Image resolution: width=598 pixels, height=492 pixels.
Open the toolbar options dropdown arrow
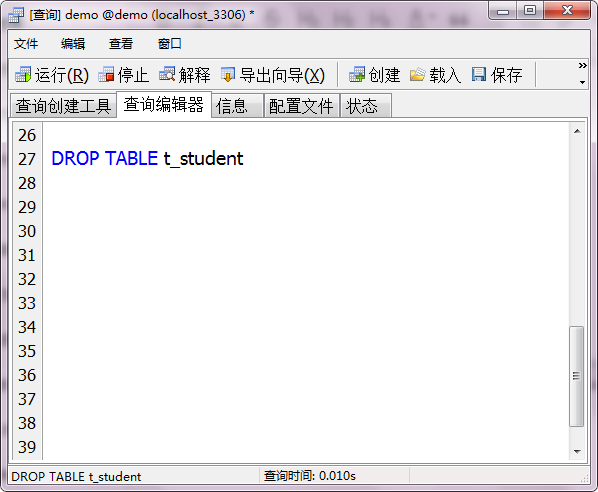coord(582,82)
